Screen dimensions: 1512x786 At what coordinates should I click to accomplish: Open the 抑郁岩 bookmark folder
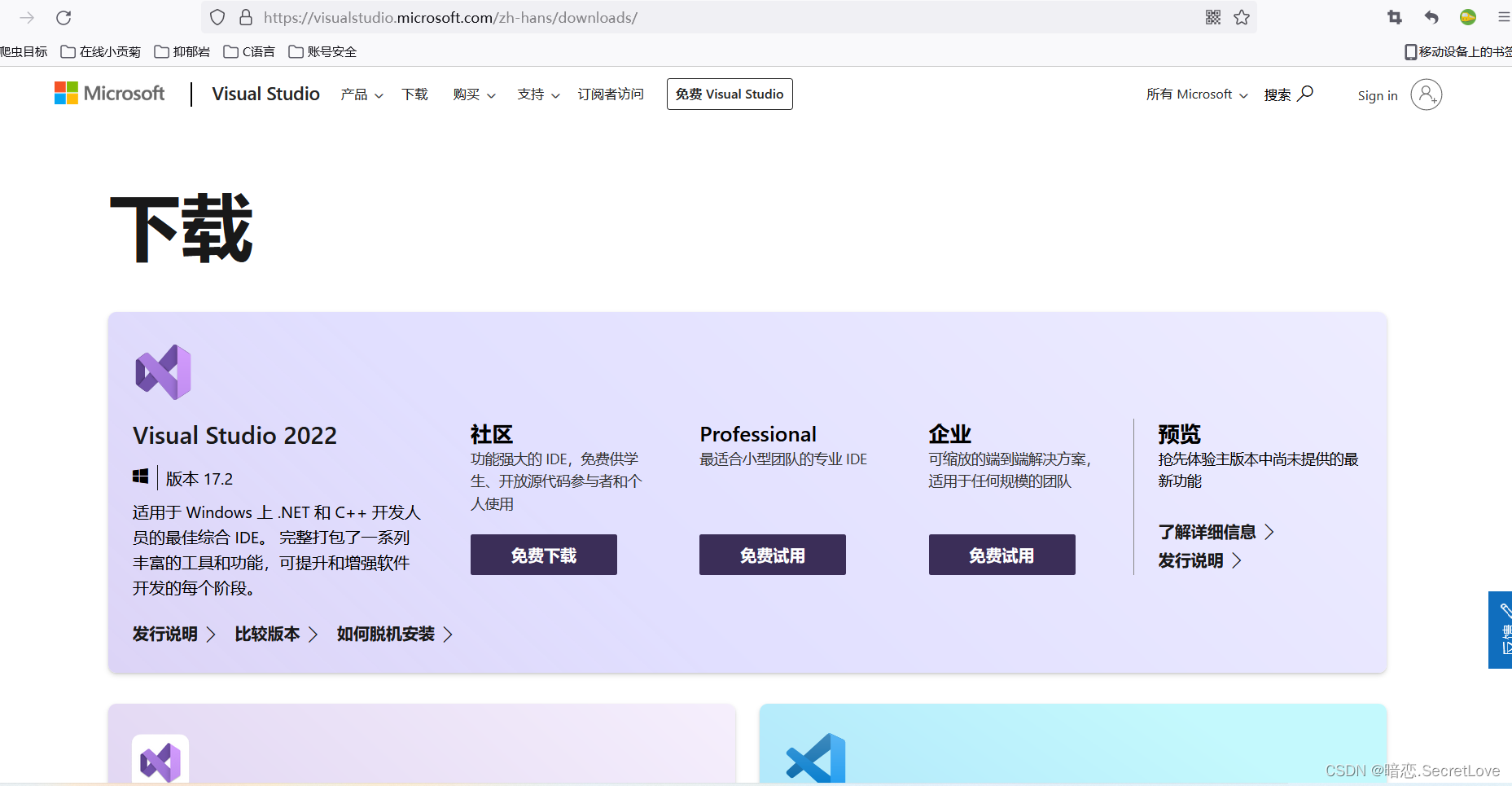click(x=182, y=51)
